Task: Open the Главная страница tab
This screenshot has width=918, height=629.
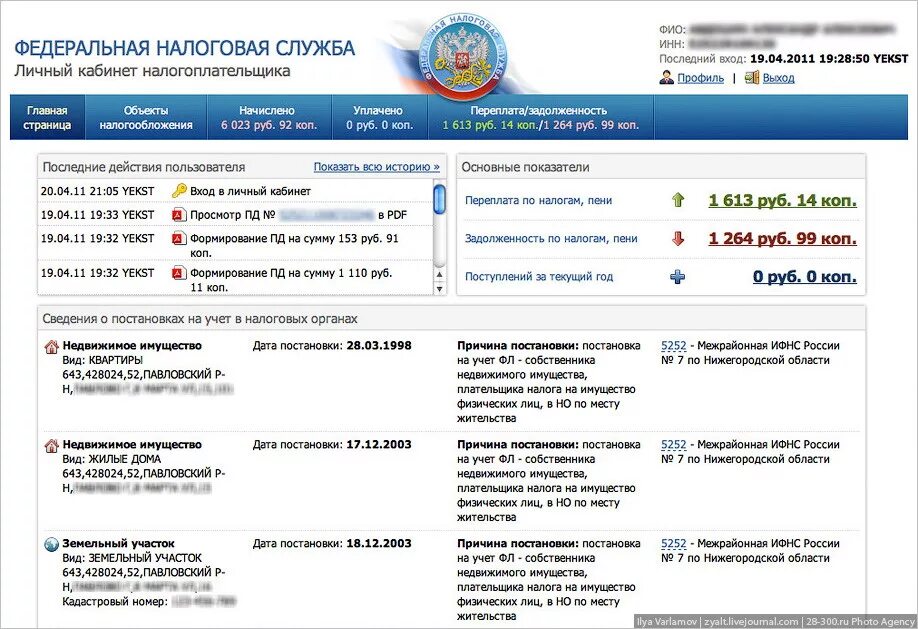Action: click(47, 118)
